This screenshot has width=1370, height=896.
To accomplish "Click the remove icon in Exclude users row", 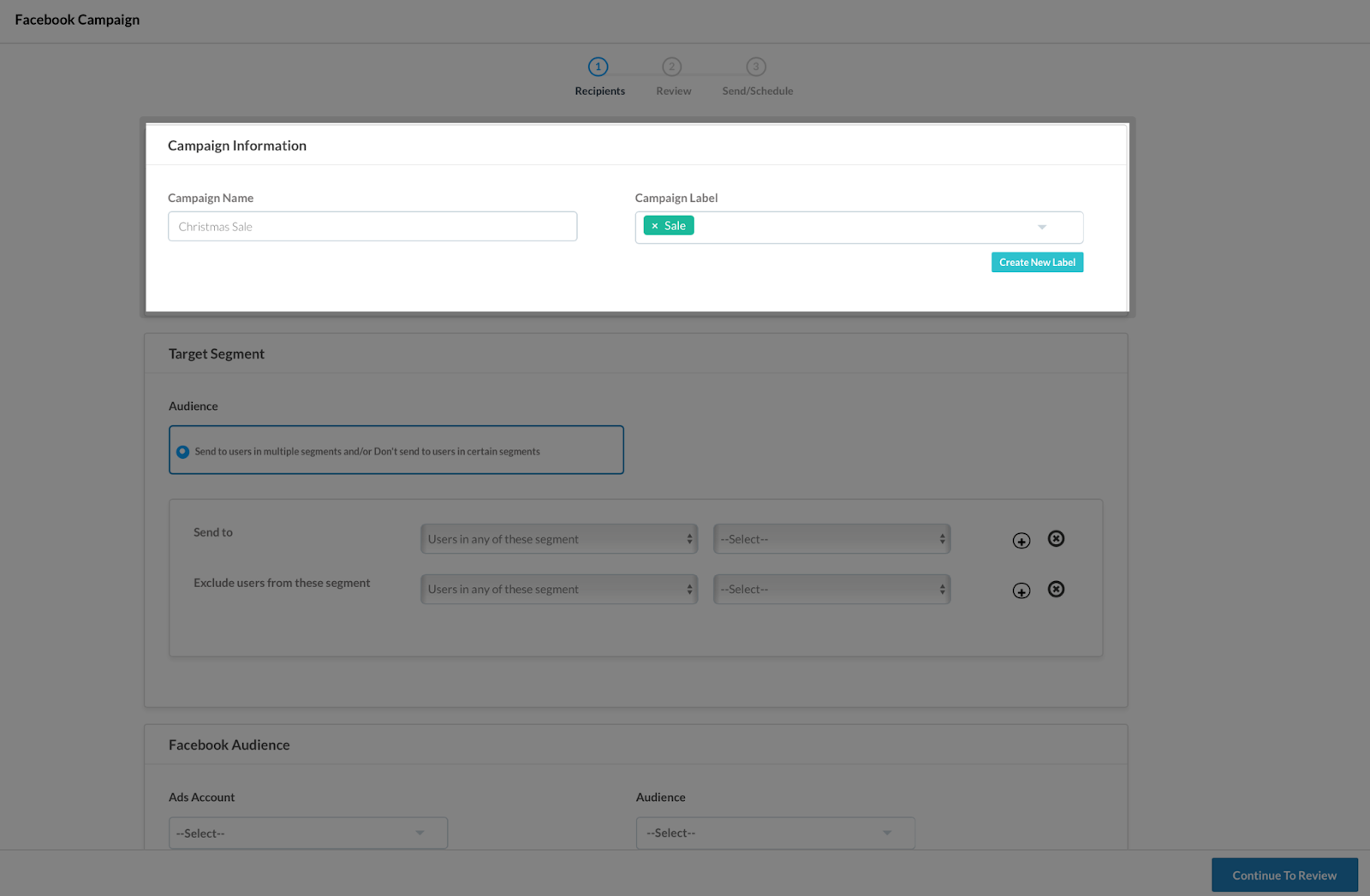I will tap(1056, 589).
